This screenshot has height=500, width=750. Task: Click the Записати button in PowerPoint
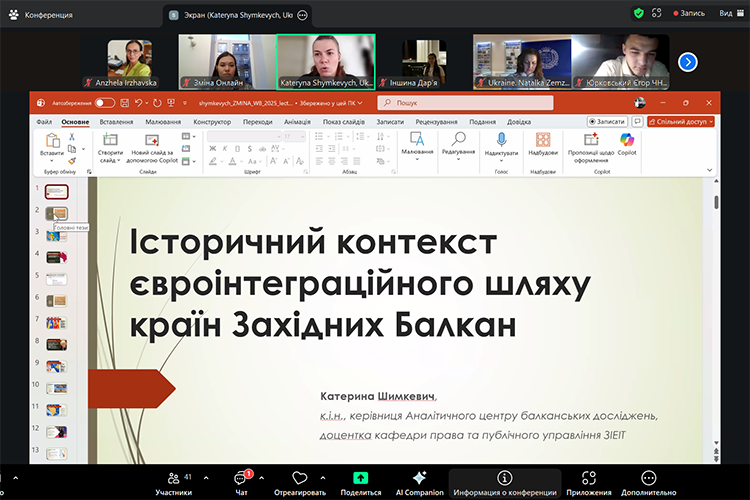(606, 122)
